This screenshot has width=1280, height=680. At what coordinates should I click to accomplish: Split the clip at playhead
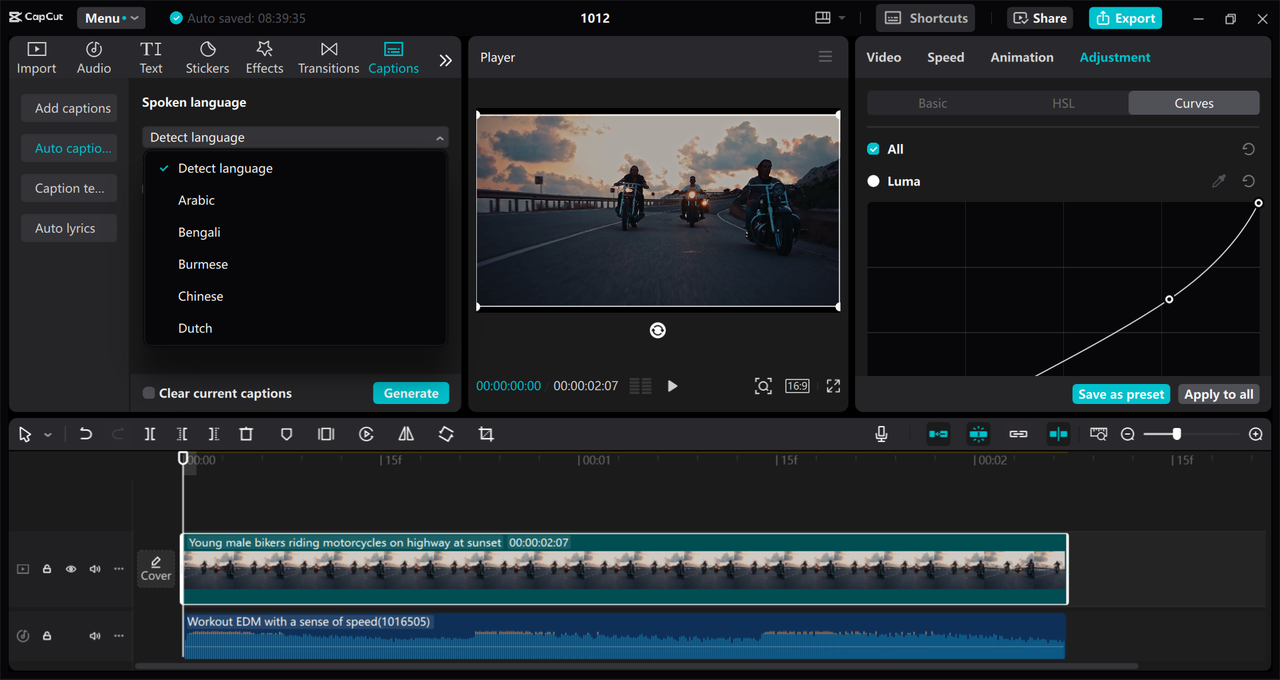(x=149, y=434)
